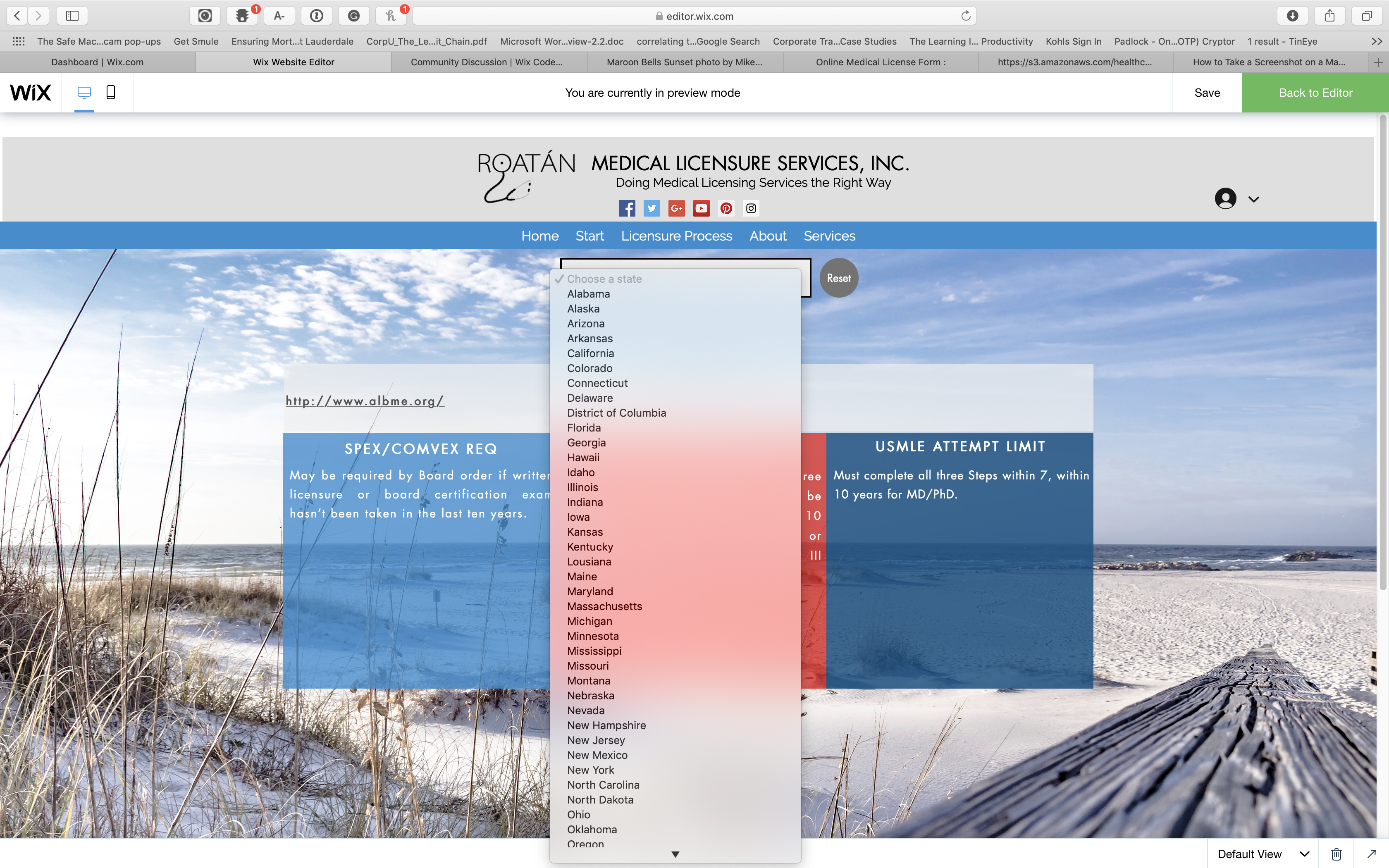Viewport: 1389px width, 868px height.
Task: Delete using the trash icon at bottom
Action: click(1336, 854)
